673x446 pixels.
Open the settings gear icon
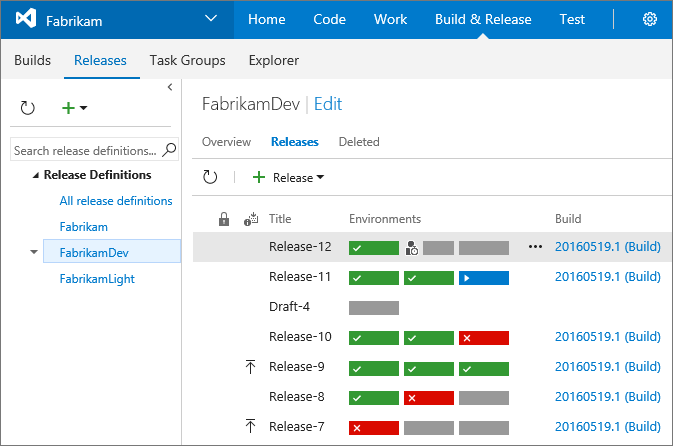tap(649, 19)
